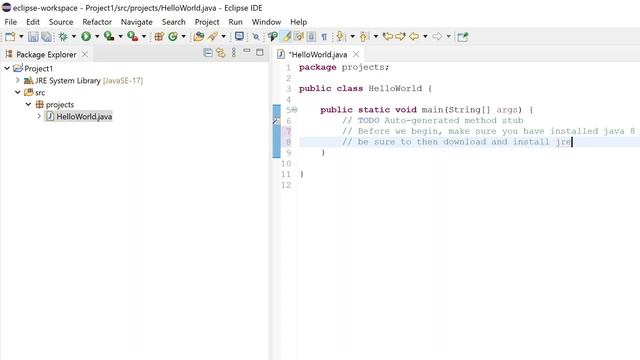Open the Source menu
Screen dimensions: 640x360
coord(61,22)
